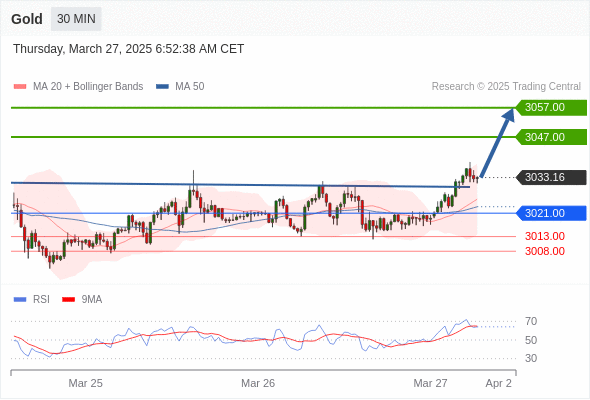Click the 3033.16 current price tag
This screenshot has width=590, height=400.
[x=551, y=177]
